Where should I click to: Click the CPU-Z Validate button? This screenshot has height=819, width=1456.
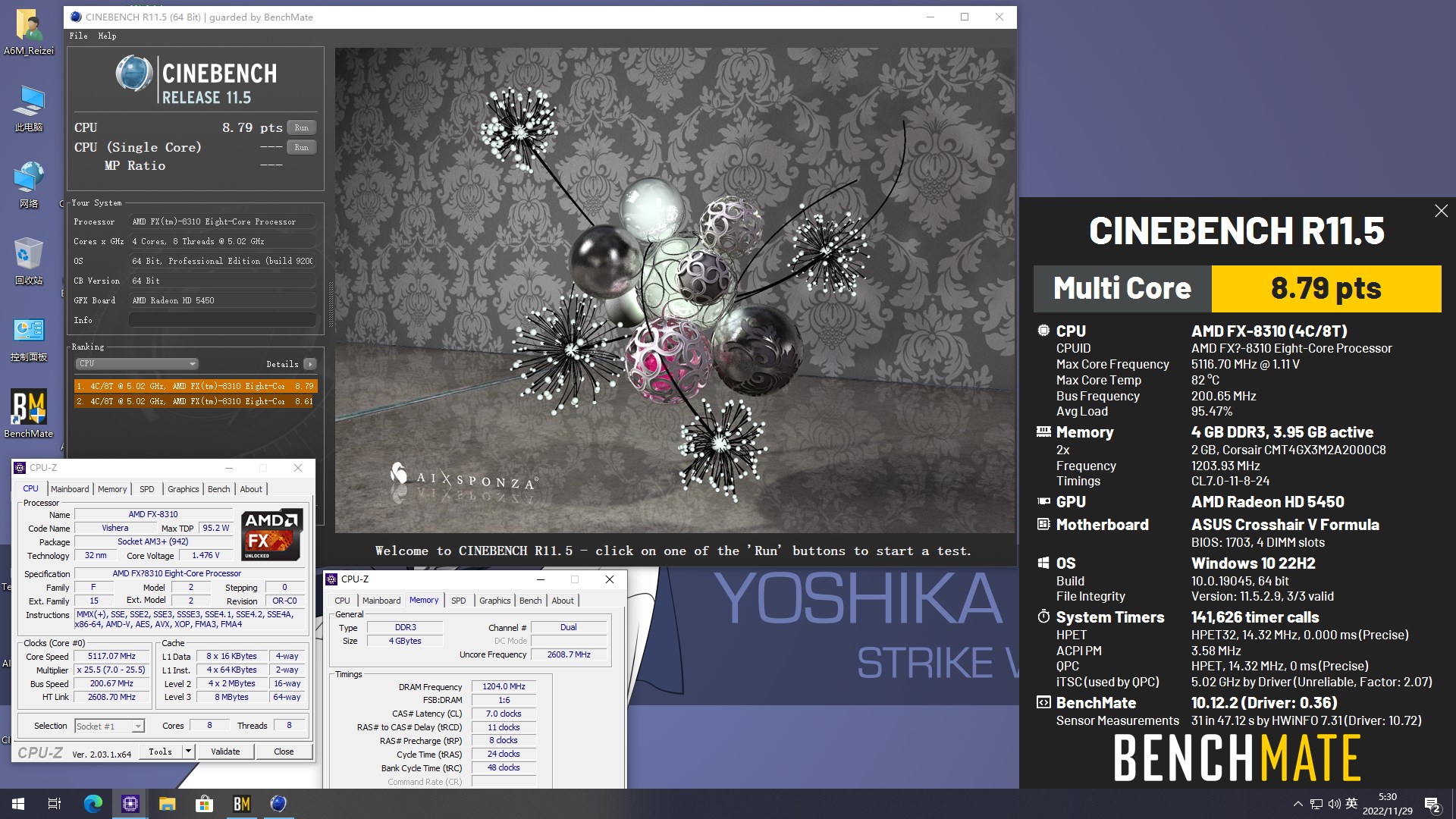pyautogui.click(x=225, y=752)
